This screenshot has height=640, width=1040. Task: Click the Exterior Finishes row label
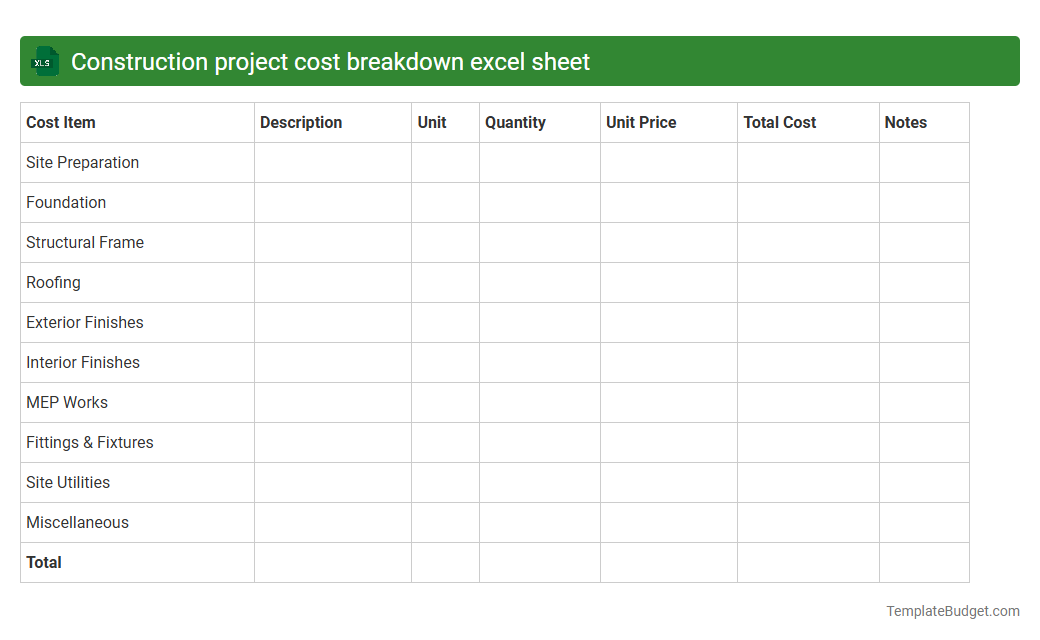click(x=84, y=322)
